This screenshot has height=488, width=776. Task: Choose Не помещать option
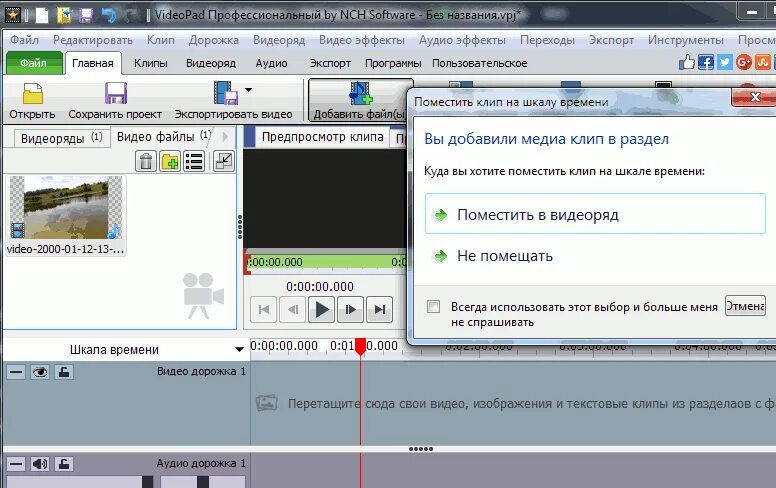(x=595, y=256)
